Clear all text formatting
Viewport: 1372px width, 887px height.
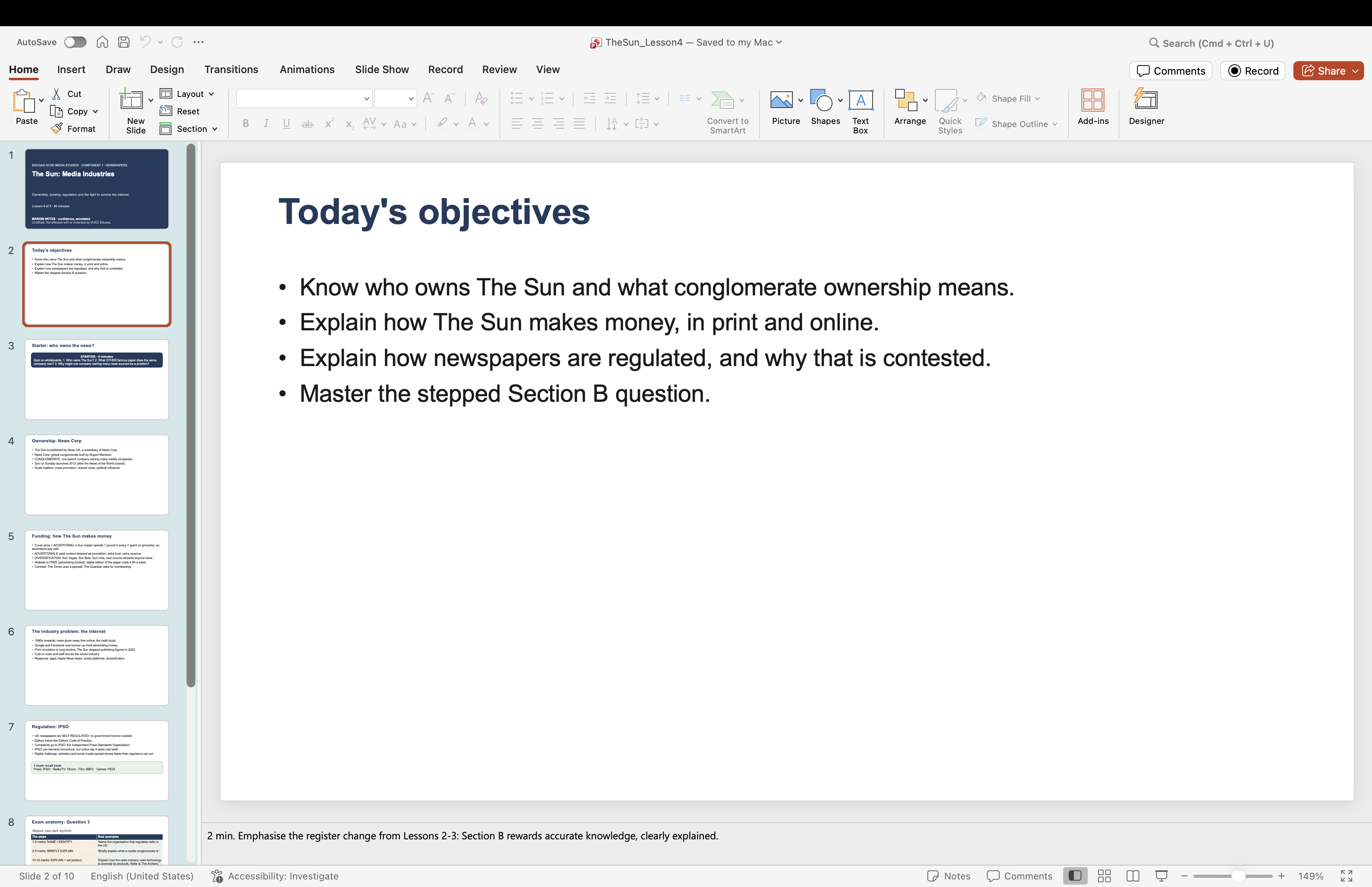click(x=481, y=98)
